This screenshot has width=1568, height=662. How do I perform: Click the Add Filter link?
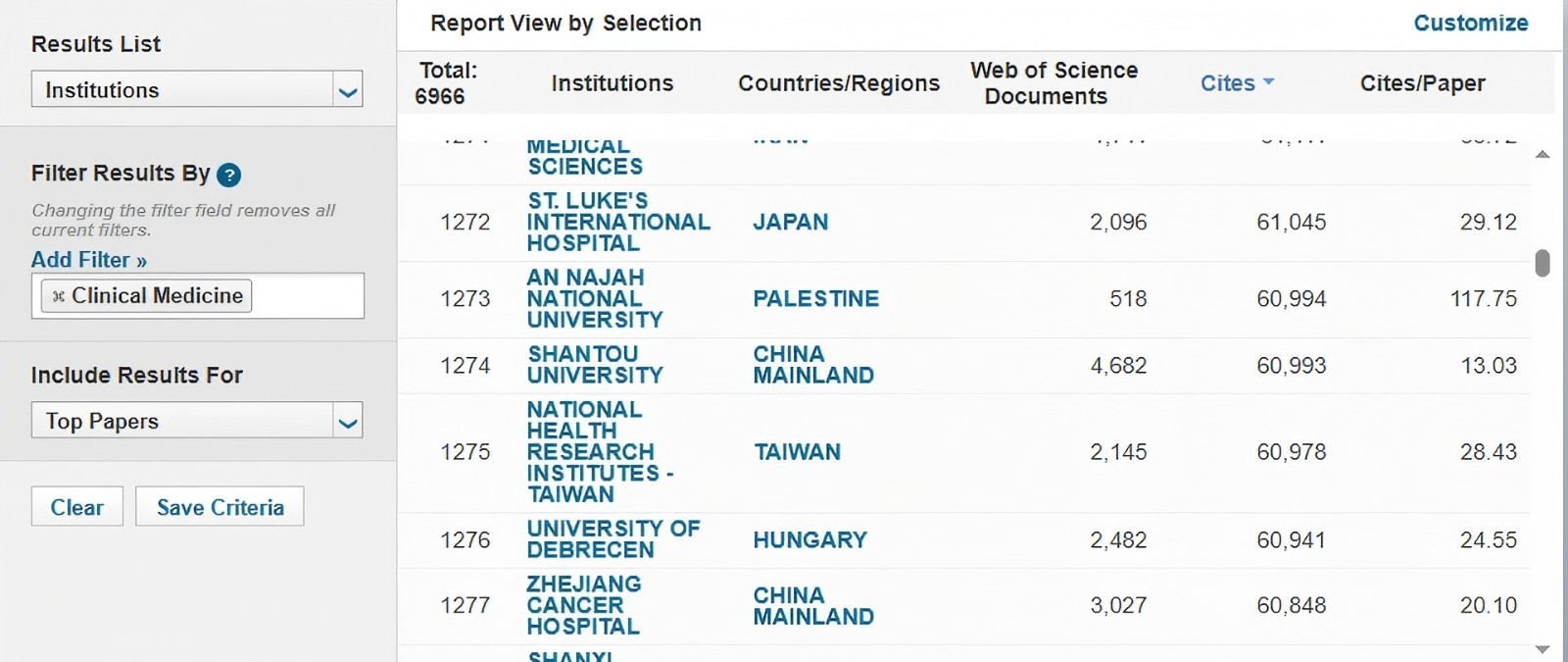(88, 260)
